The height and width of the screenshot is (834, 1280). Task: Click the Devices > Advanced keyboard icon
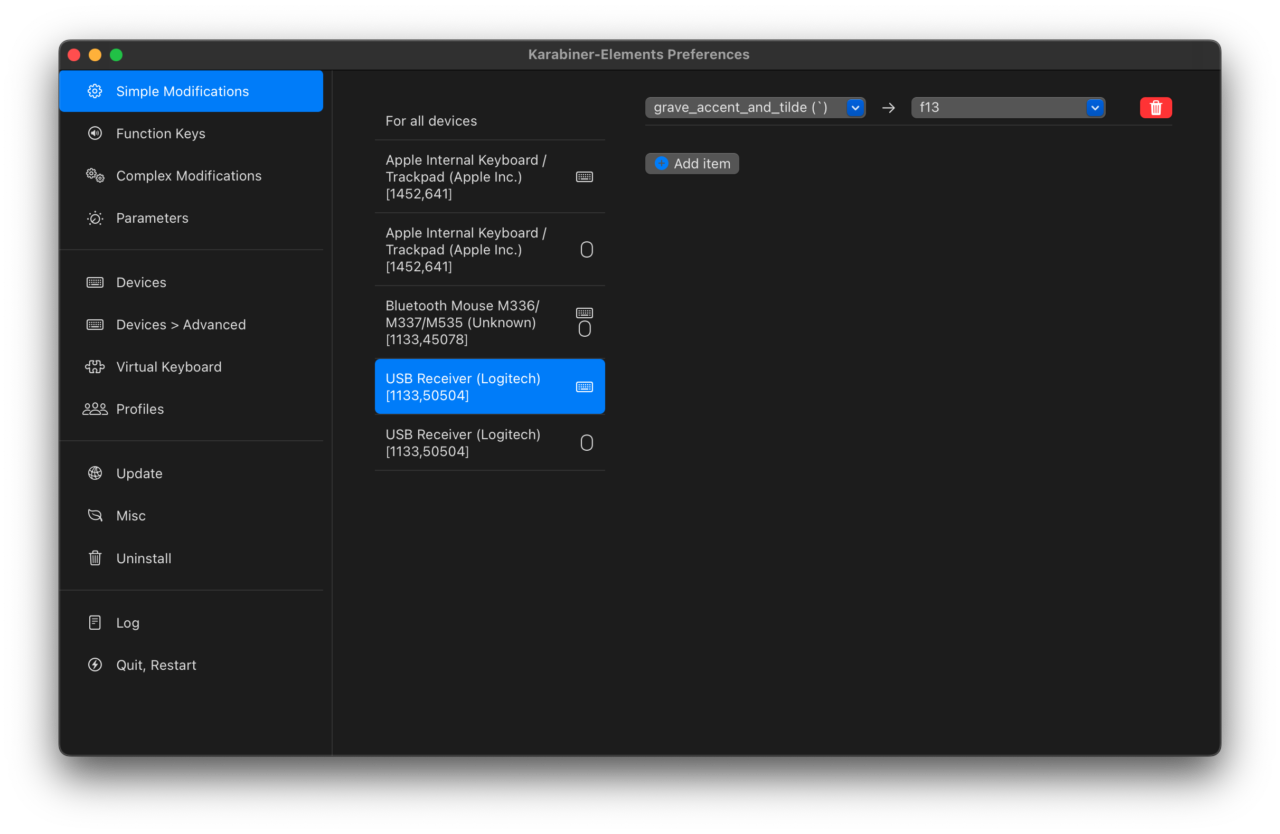click(95, 324)
